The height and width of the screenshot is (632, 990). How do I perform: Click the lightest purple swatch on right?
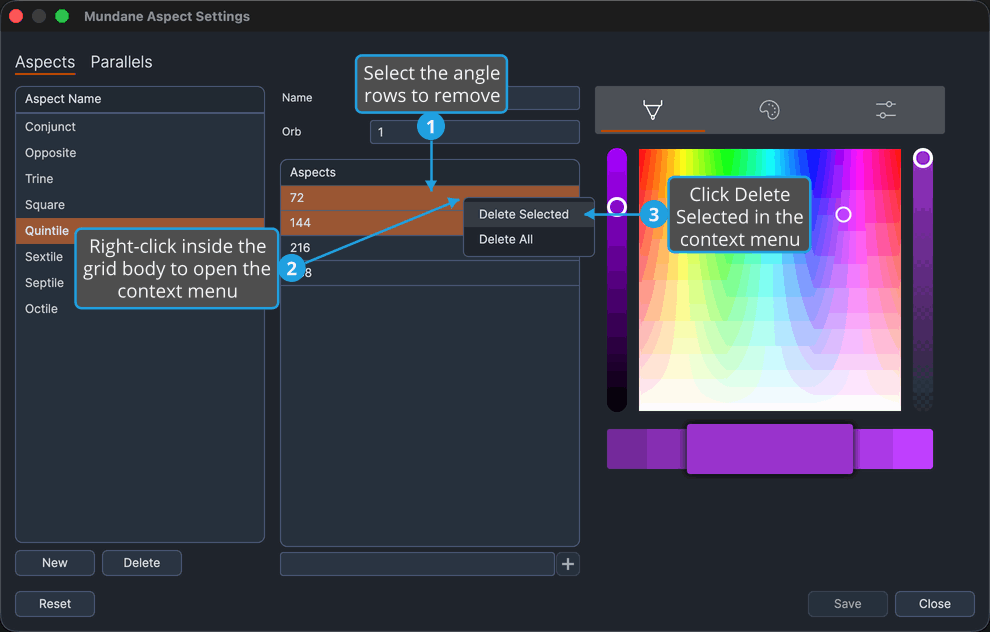[913, 449]
